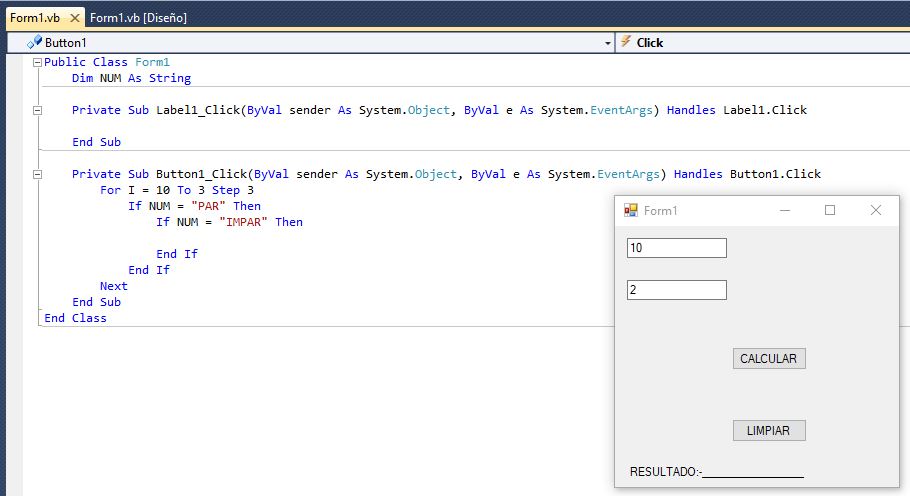910x496 pixels.
Task: Maximize the Form1 window
Action: (829, 210)
